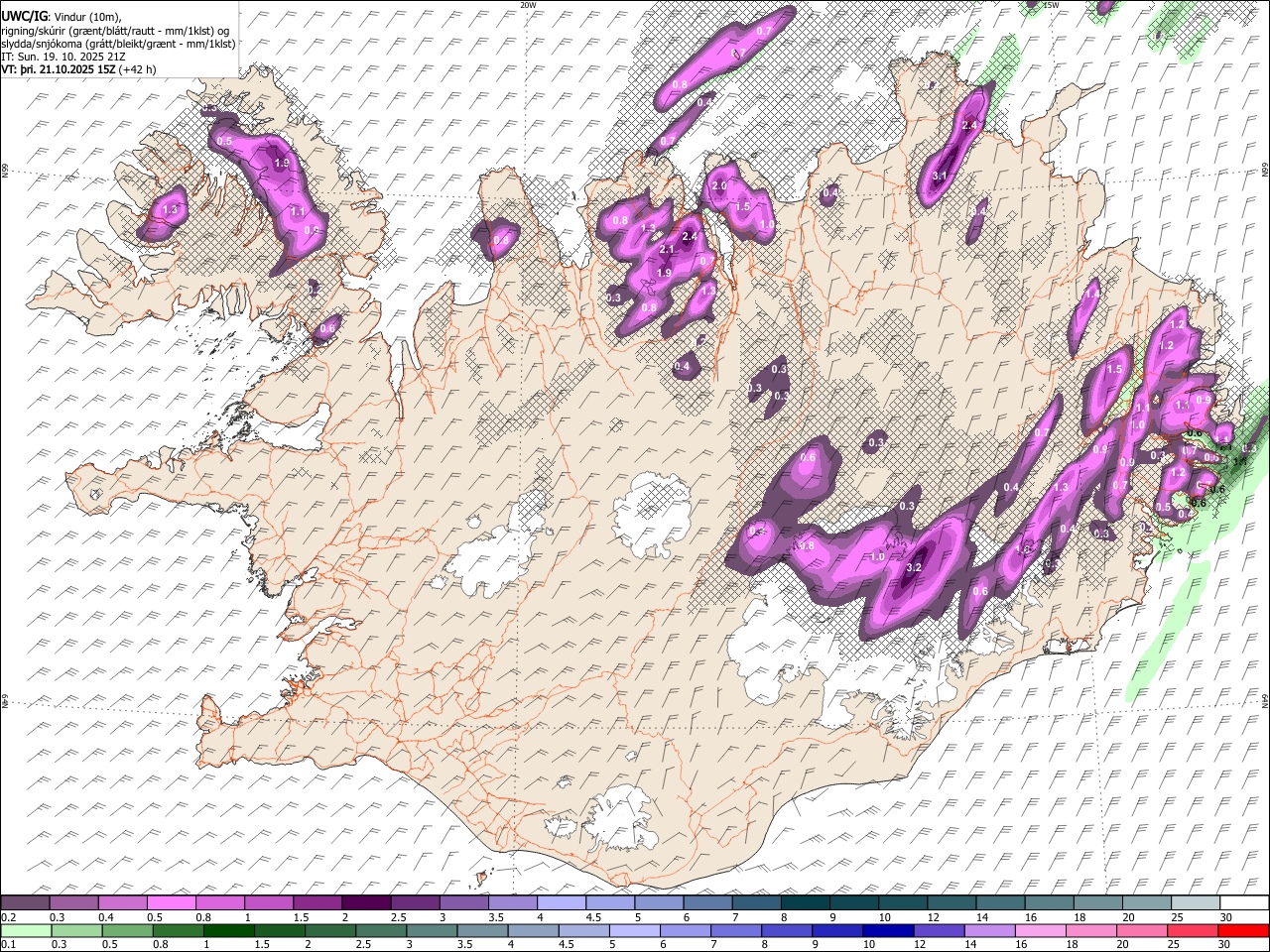Select the light pink 16 swatch in the rain legend
Screen dimensions: 1270x952
pos(1040,930)
